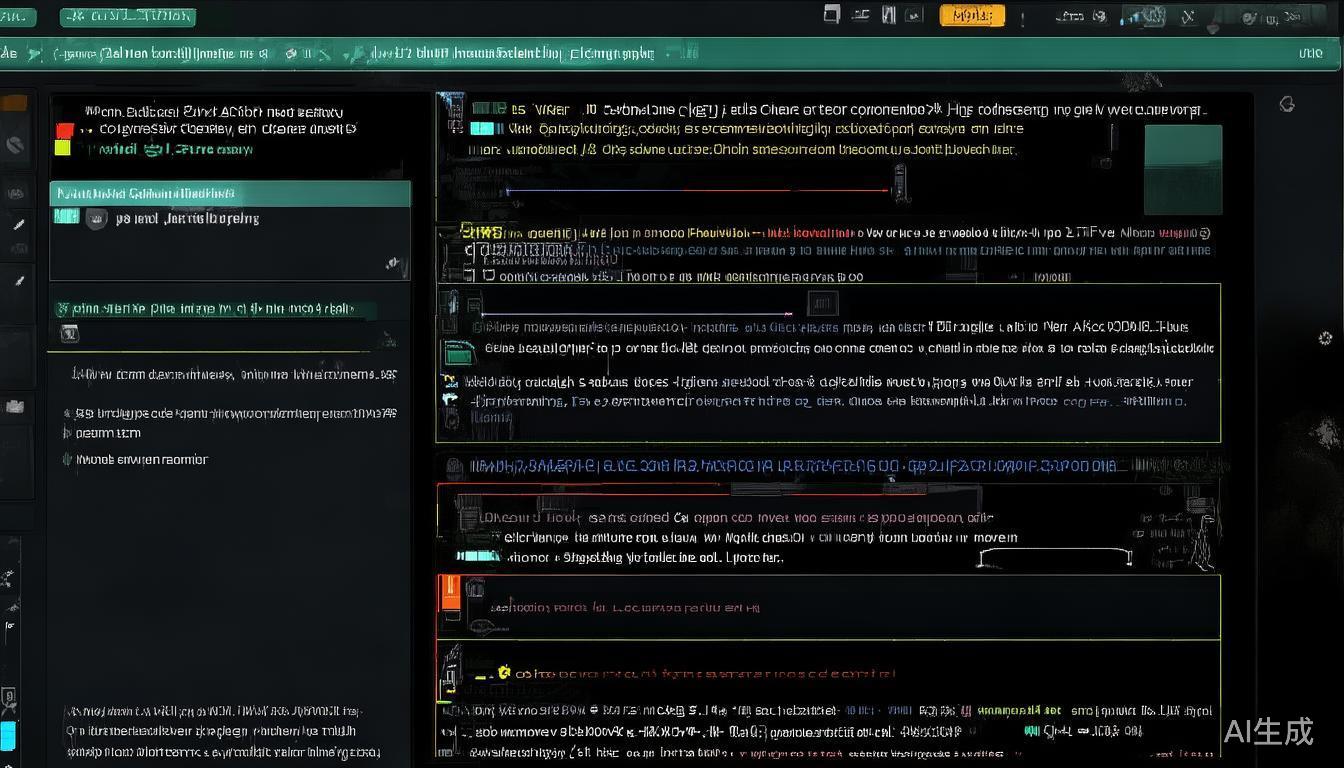Toggle the cyan switch in the lower middle section
Screen dimensions: 1344x768
pyautogui.click(x=477, y=556)
